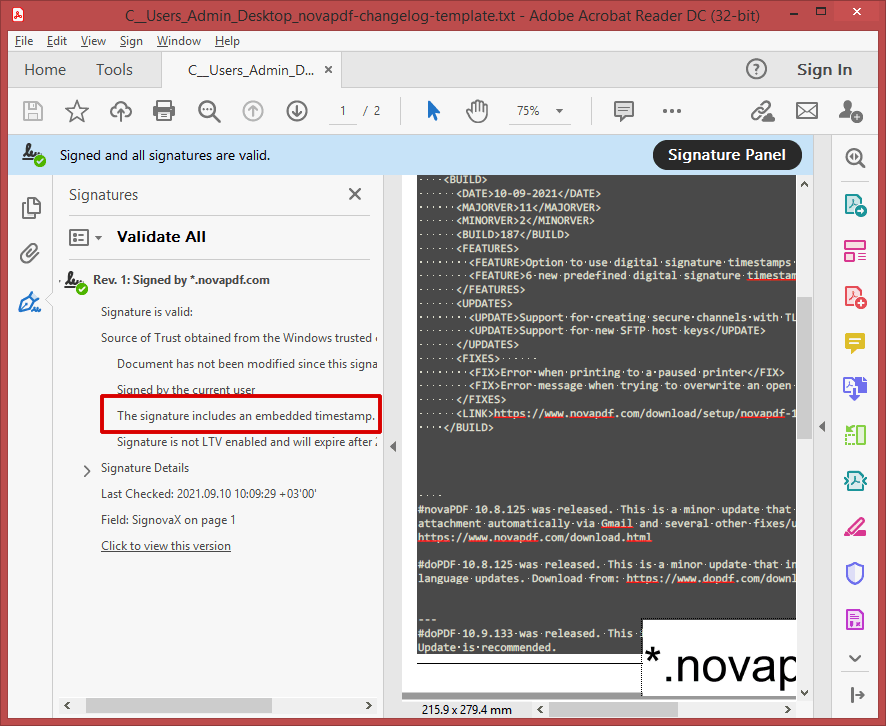Send file by email envelope icon

click(x=806, y=111)
